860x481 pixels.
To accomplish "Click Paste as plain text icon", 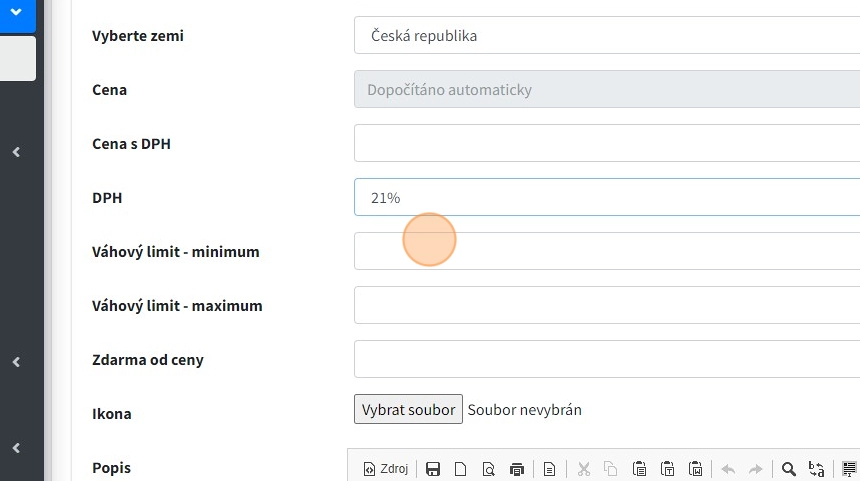I will [x=668, y=469].
